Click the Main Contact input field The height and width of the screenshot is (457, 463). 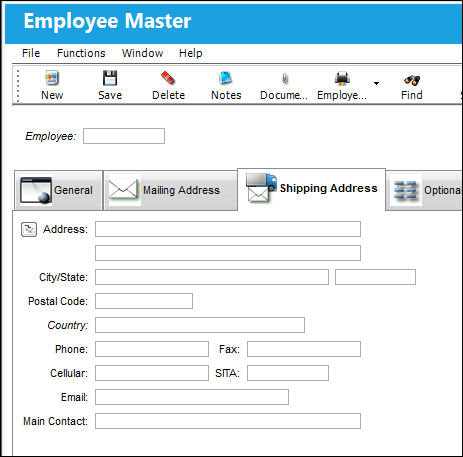pyautogui.click(x=228, y=421)
